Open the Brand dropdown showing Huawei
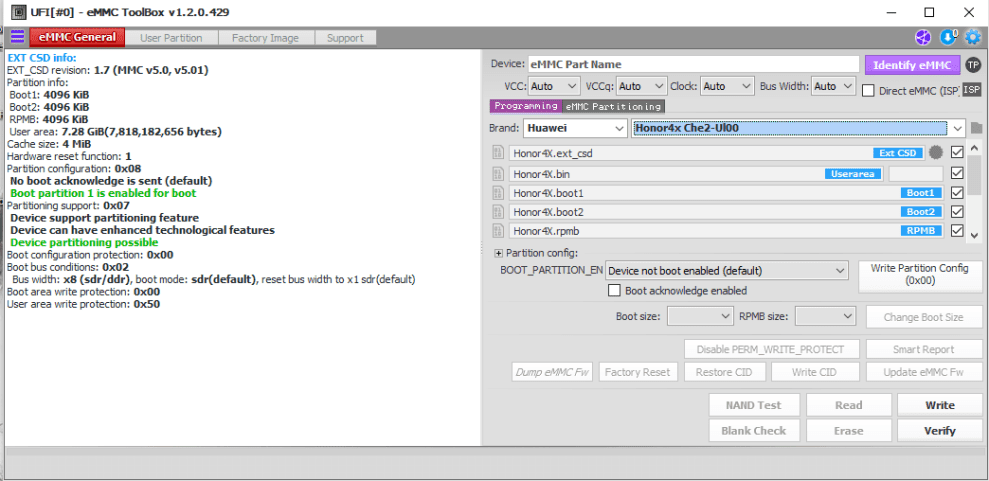Viewport: 989px width, 481px height. [x=575, y=128]
